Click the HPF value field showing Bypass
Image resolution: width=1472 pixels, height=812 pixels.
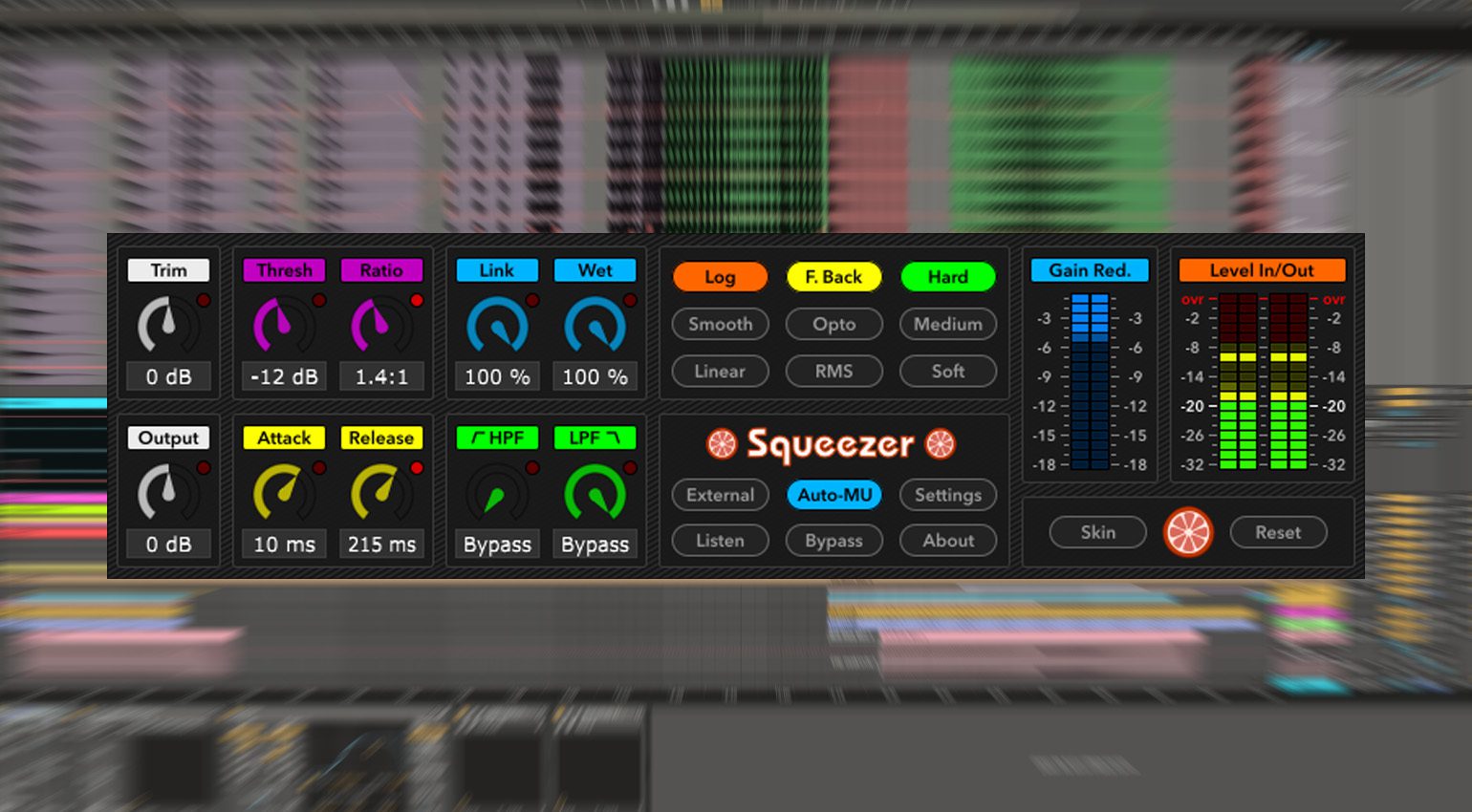click(x=497, y=545)
